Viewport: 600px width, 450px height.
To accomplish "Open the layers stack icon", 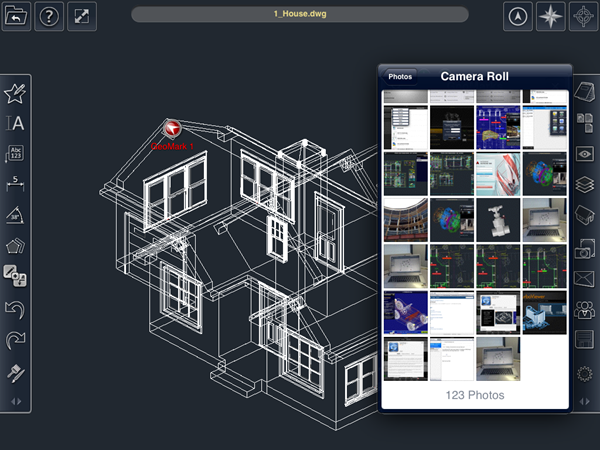I will (x=585, y=185).
